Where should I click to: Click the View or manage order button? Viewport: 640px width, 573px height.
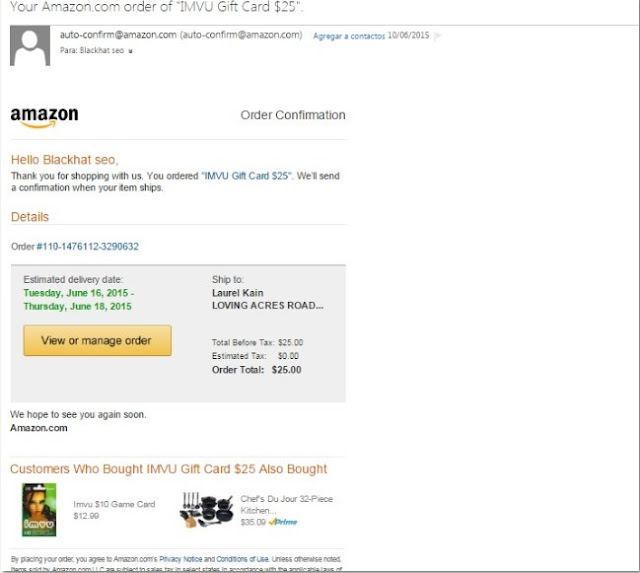(x=98, y=340)
